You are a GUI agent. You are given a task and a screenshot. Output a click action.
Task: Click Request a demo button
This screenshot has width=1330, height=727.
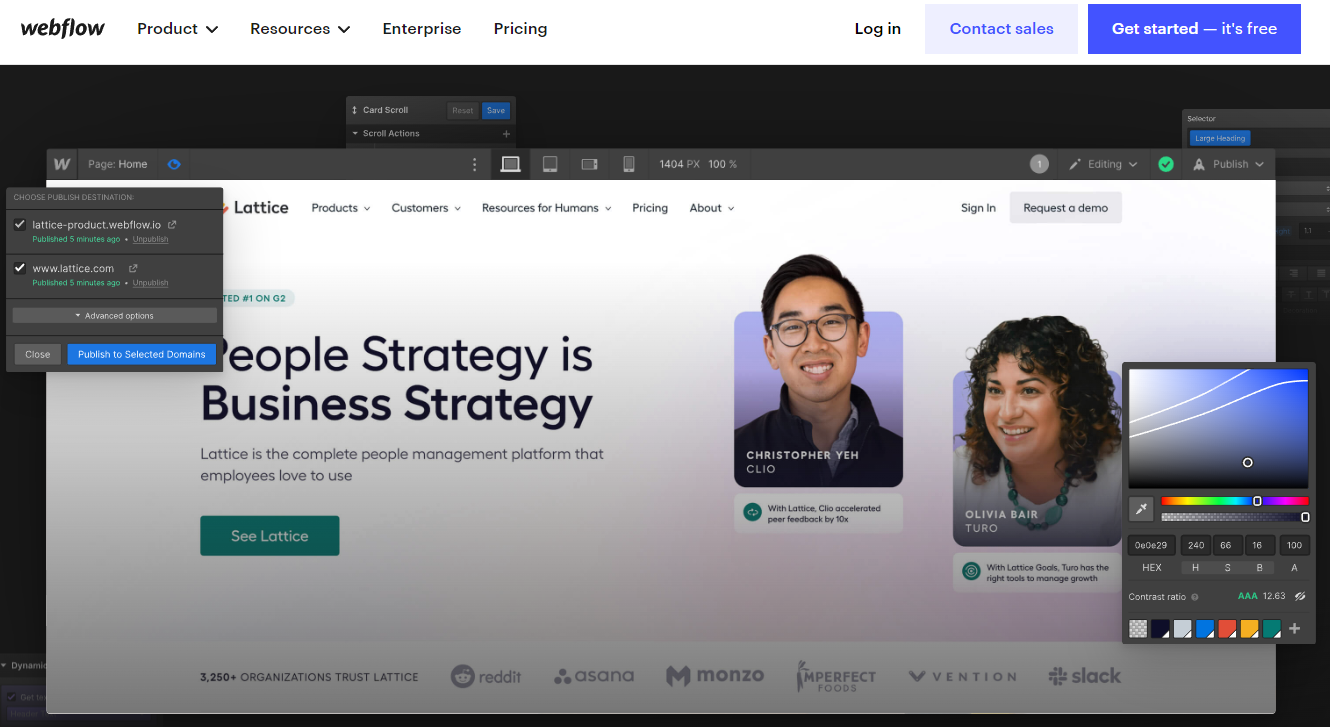pos(1065,208)
